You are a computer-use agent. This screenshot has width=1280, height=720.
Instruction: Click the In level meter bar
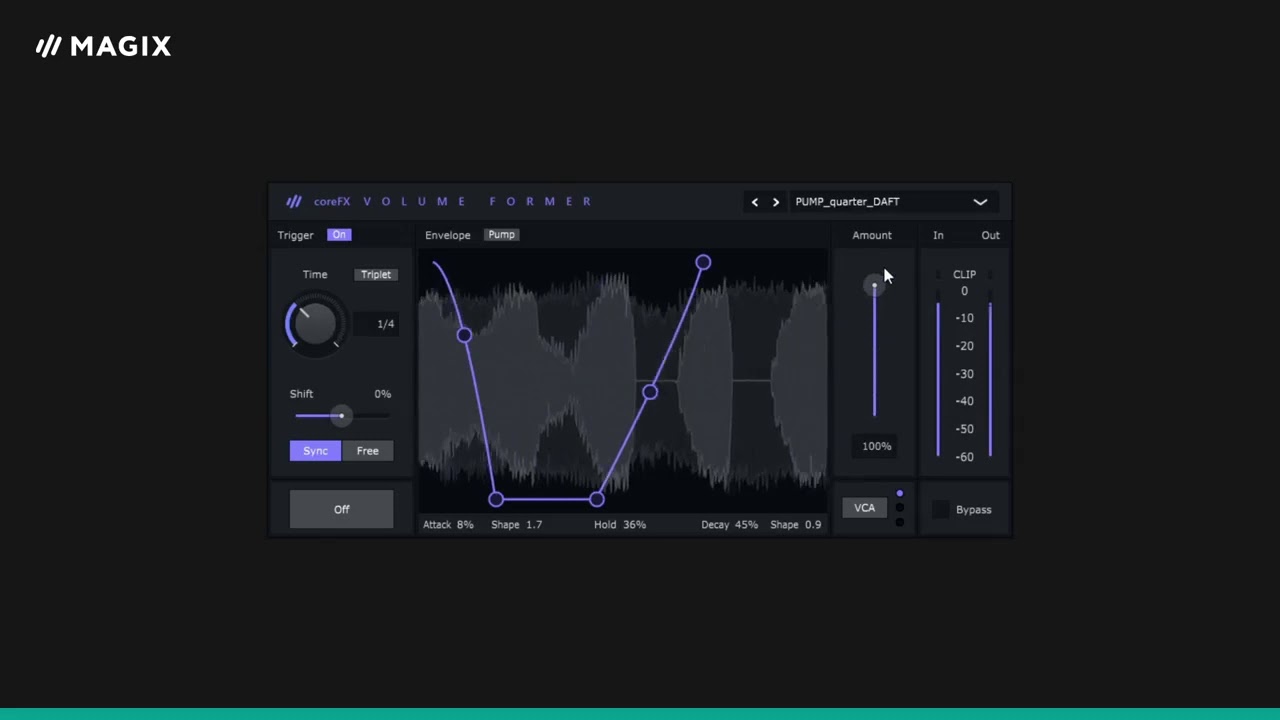coord(938,378)
